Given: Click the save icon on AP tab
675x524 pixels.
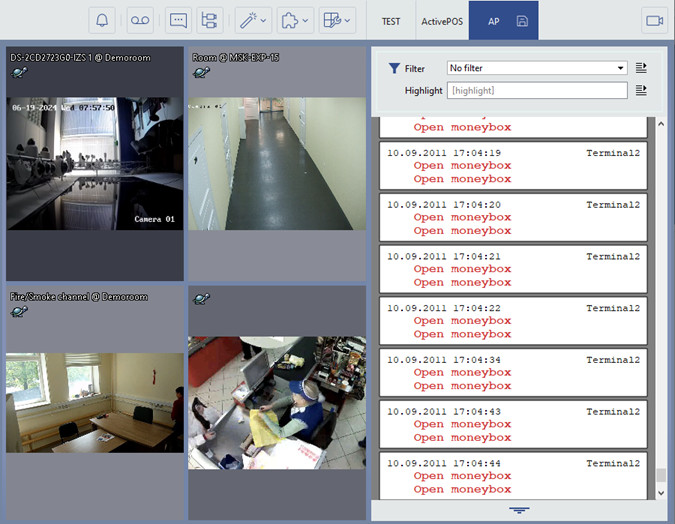Looking at the screenshot, I should 522,20.
